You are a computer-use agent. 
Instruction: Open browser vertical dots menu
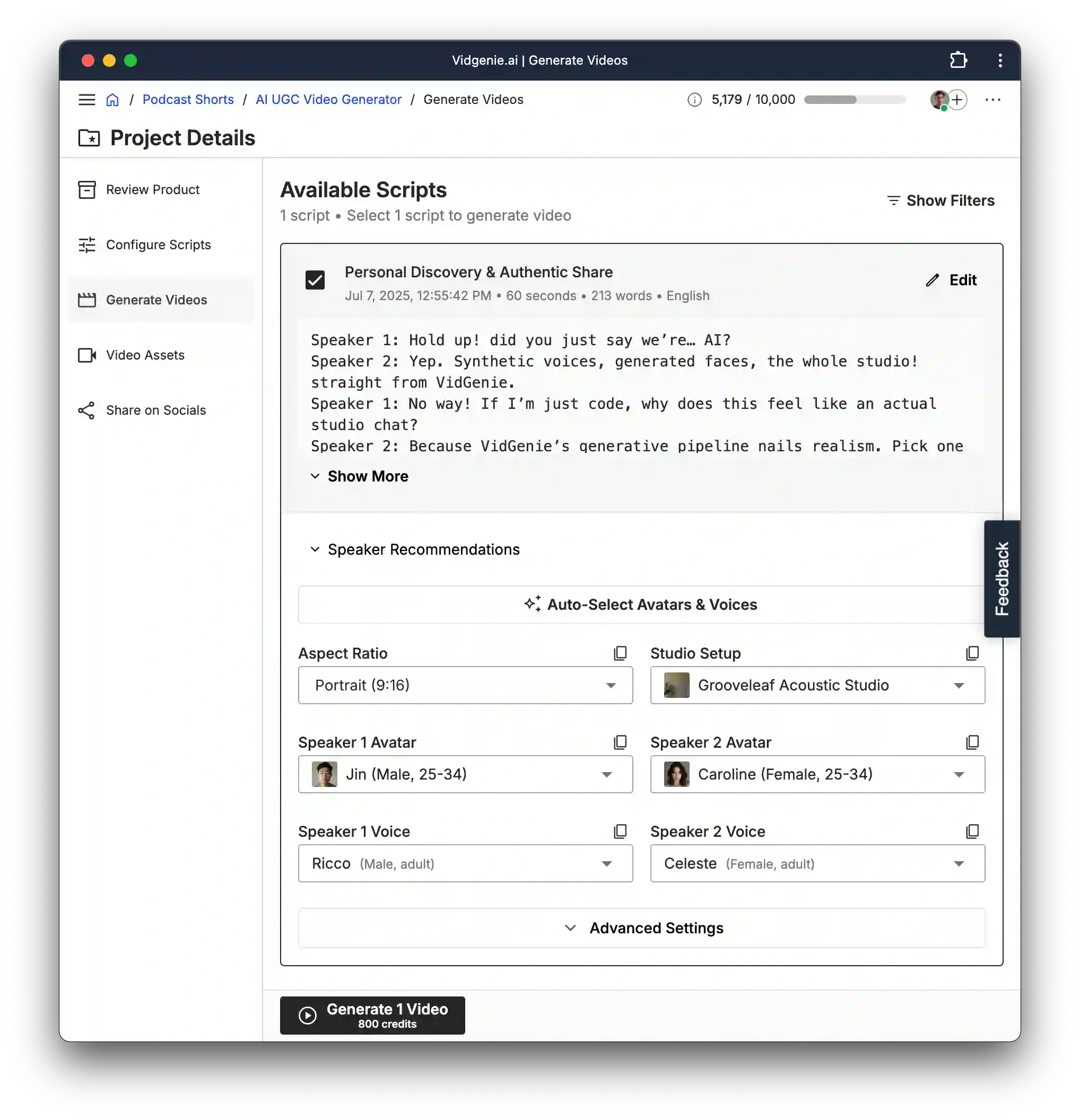pos(1000,60)
